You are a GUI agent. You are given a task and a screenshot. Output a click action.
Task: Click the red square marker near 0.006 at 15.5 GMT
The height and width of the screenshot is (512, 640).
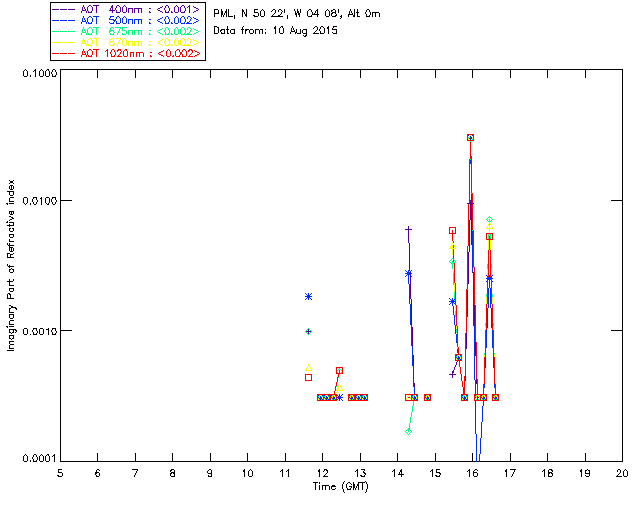tap(452, 231)
